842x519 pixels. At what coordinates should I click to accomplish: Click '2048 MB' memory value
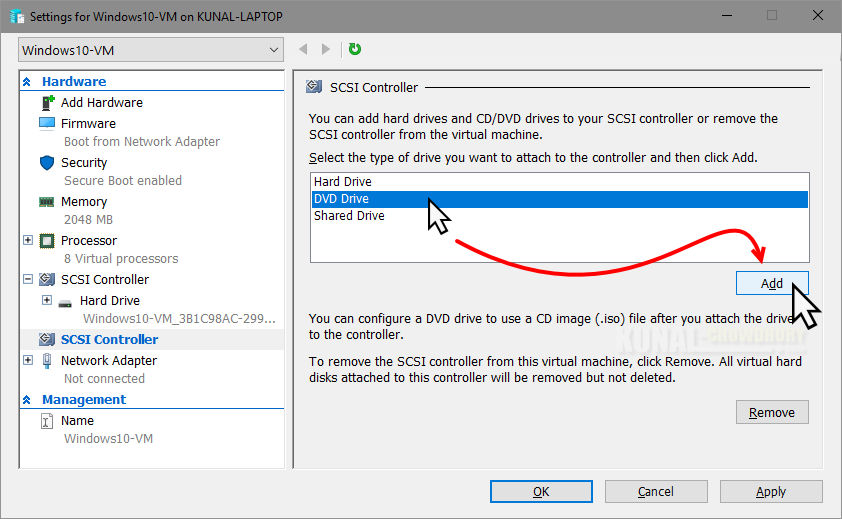tap(88, 220)
